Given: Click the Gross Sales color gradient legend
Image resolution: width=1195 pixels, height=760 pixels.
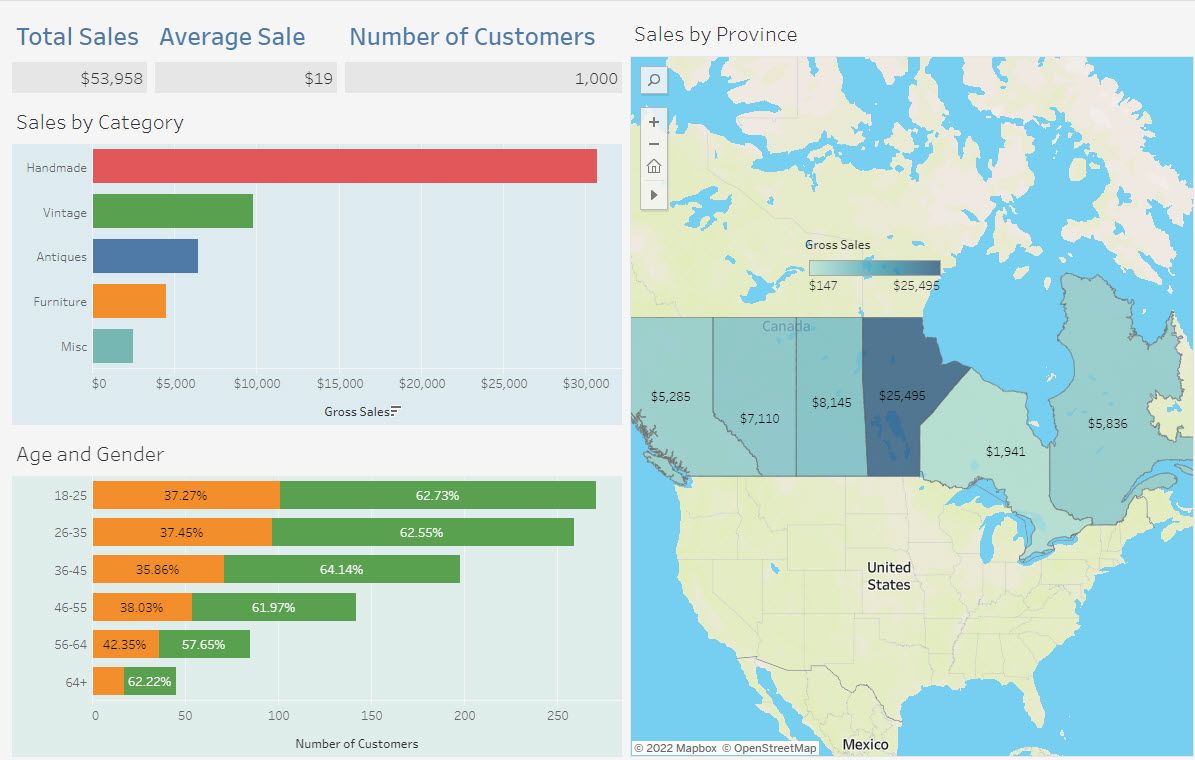Looking at the screenshot, I should point(874,268).
